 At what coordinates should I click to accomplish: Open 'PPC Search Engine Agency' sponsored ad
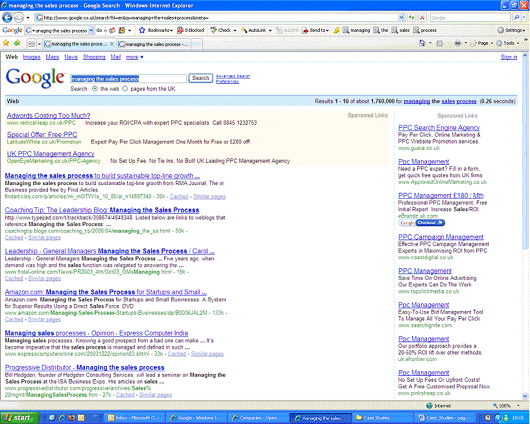(439, 128)
